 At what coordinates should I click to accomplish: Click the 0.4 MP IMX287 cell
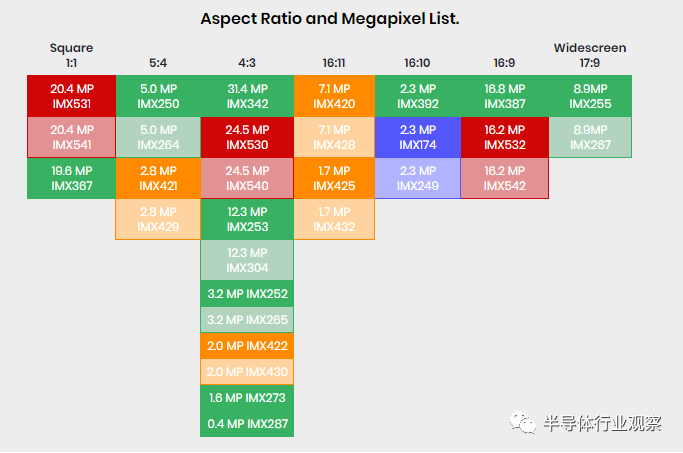pyautogui.click(x=247, y=424)
